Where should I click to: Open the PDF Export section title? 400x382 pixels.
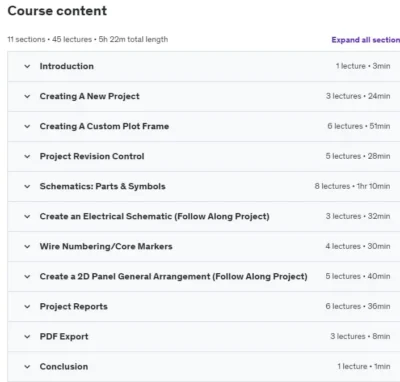click(64, 336)
